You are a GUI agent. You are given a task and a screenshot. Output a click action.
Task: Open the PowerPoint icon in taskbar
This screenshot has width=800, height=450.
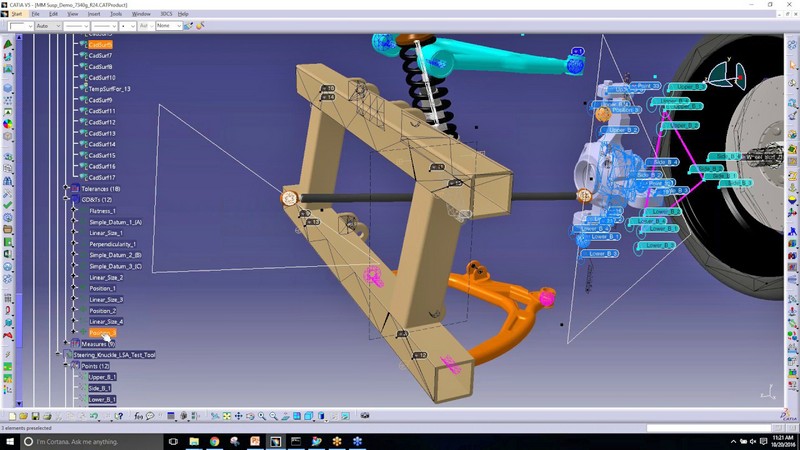point(255,441)
